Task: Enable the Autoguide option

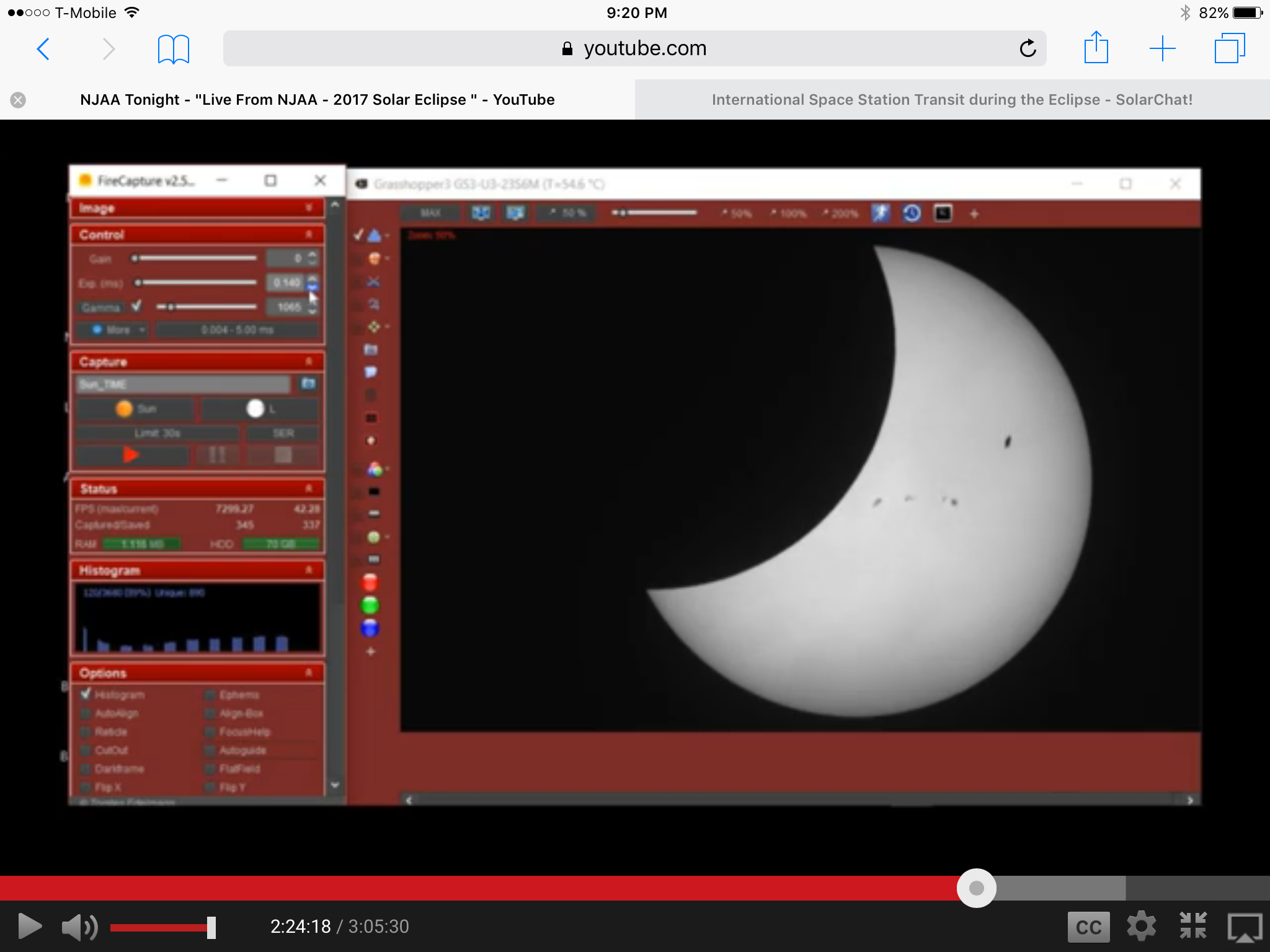Action: (x=210, y=751)
